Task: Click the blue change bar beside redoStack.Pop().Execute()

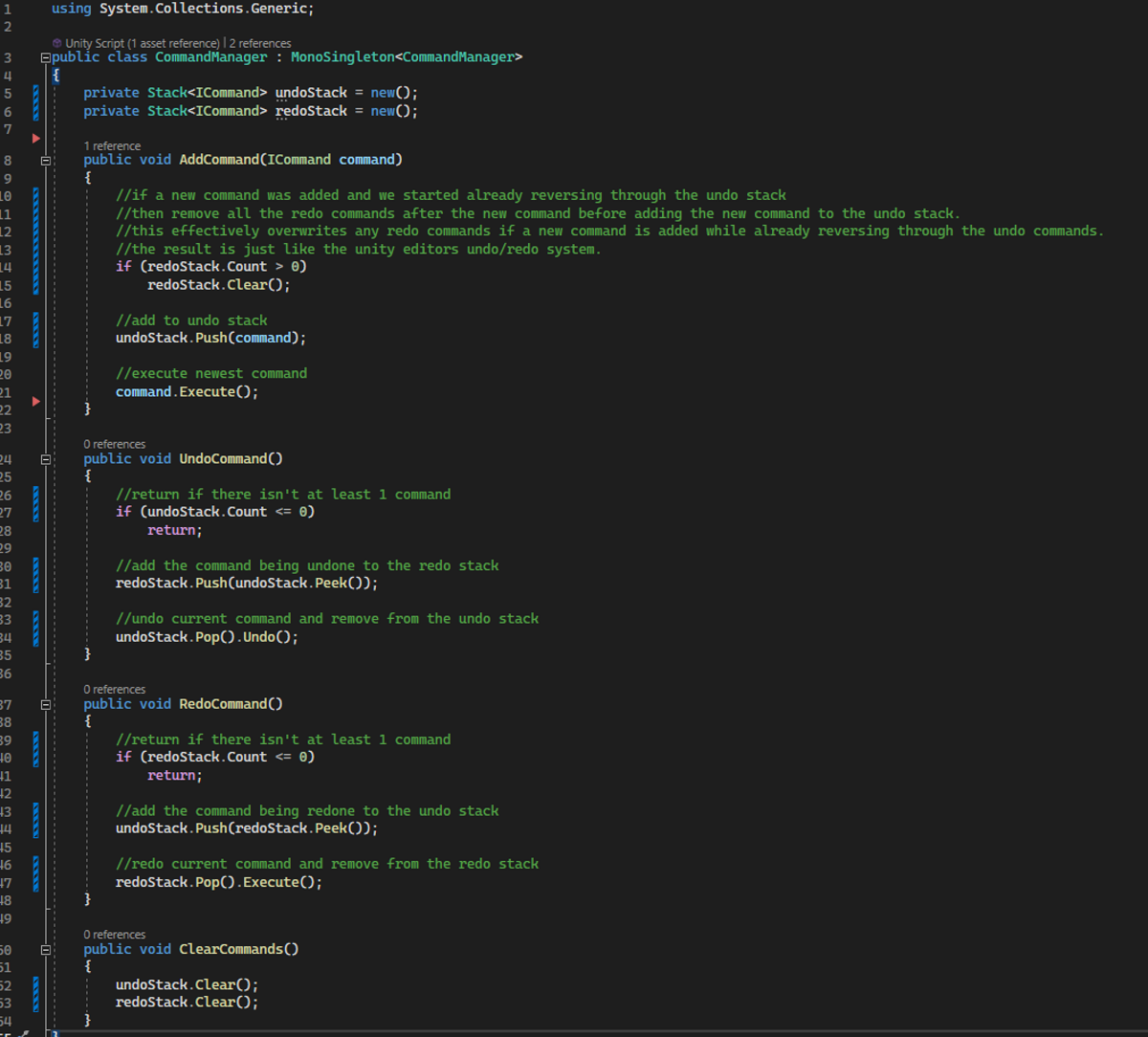Action: (36, 872)
